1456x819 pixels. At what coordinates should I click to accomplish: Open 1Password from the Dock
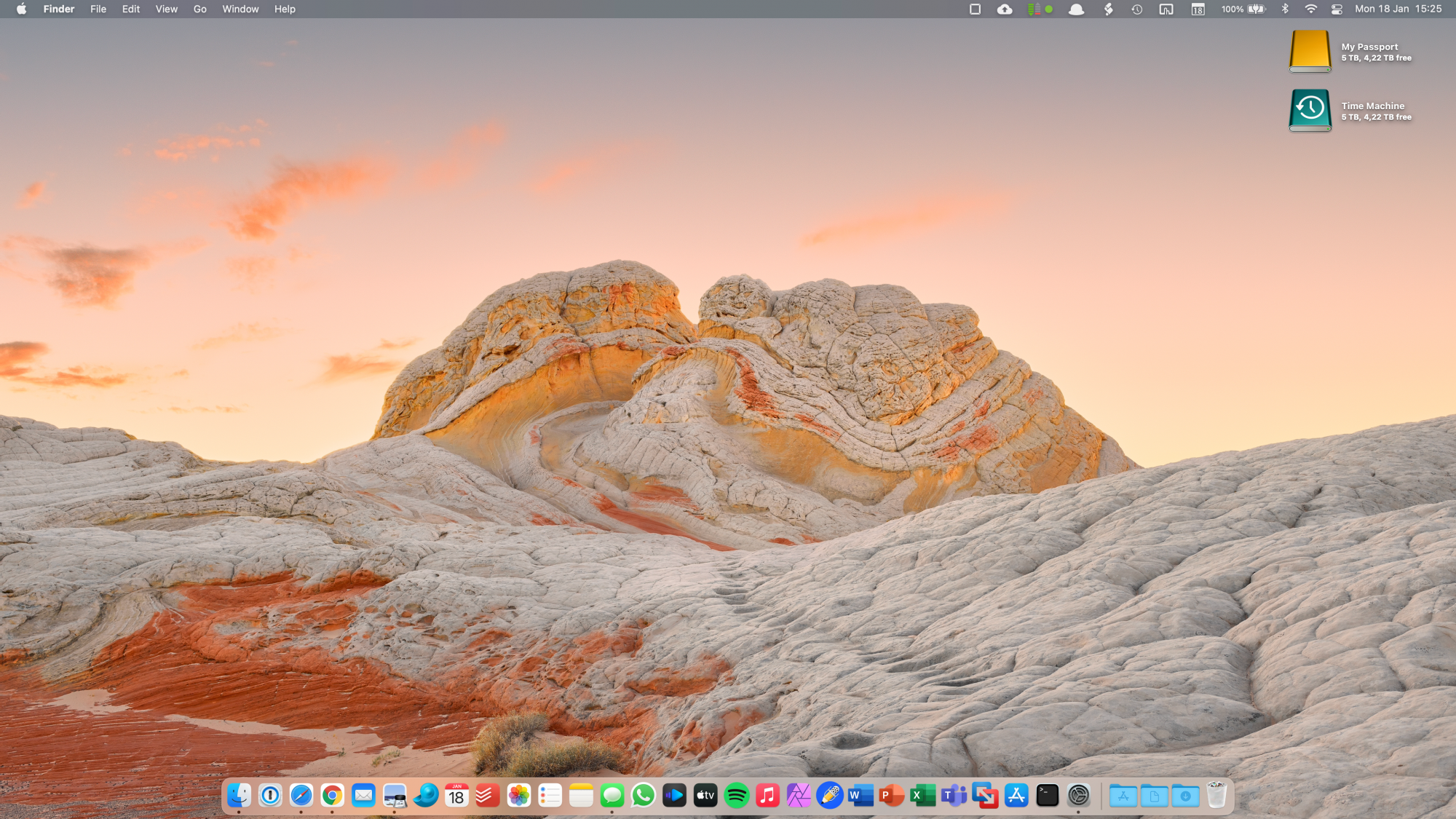(x=270, y=796)
